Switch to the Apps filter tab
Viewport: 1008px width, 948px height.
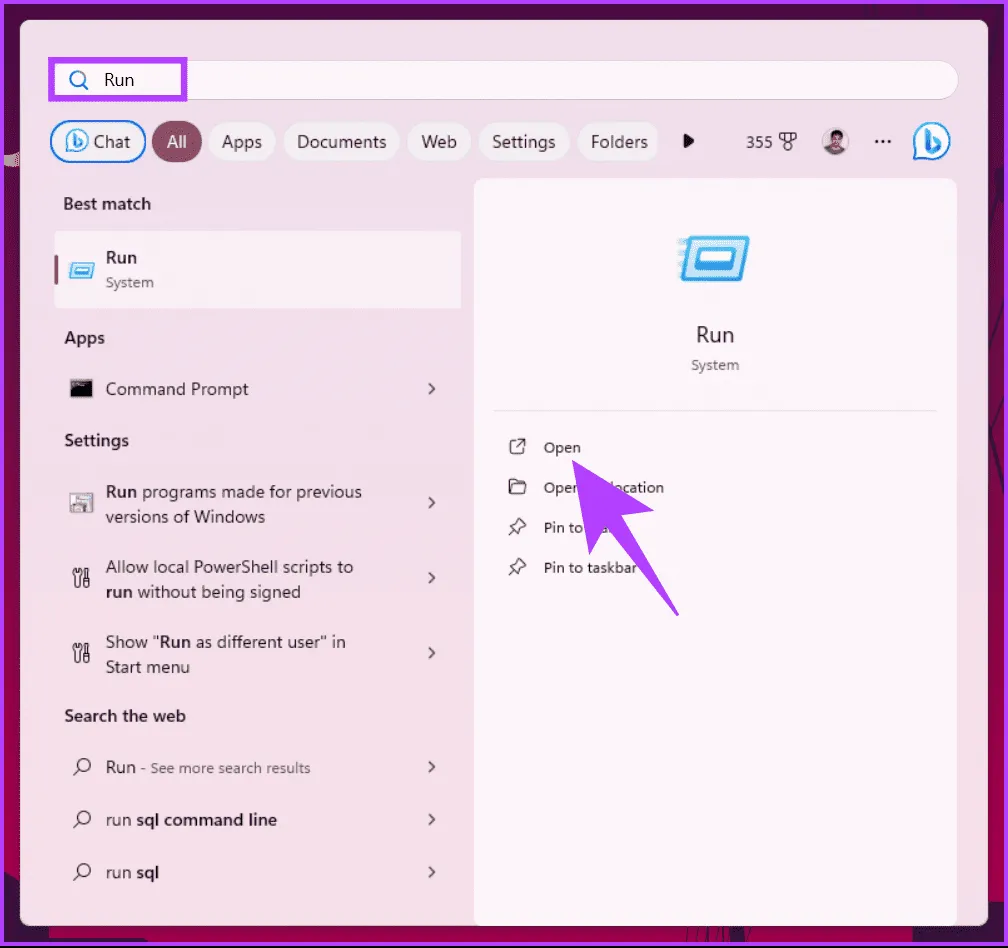point(241,142)
